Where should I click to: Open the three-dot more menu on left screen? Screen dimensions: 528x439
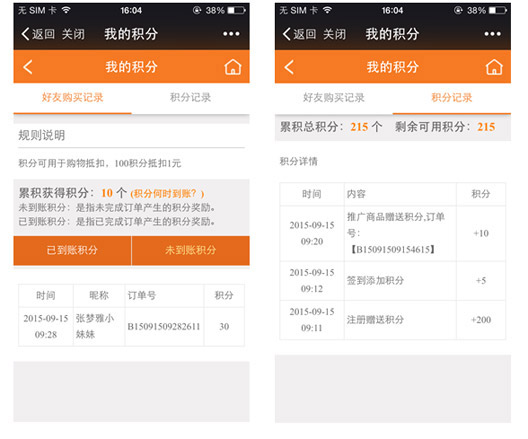coord(231,34)
